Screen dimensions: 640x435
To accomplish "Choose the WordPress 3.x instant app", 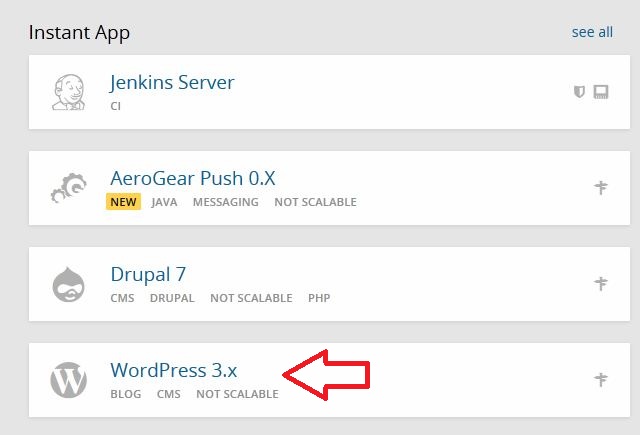I will pyautogui.click(x=174, y=370).
